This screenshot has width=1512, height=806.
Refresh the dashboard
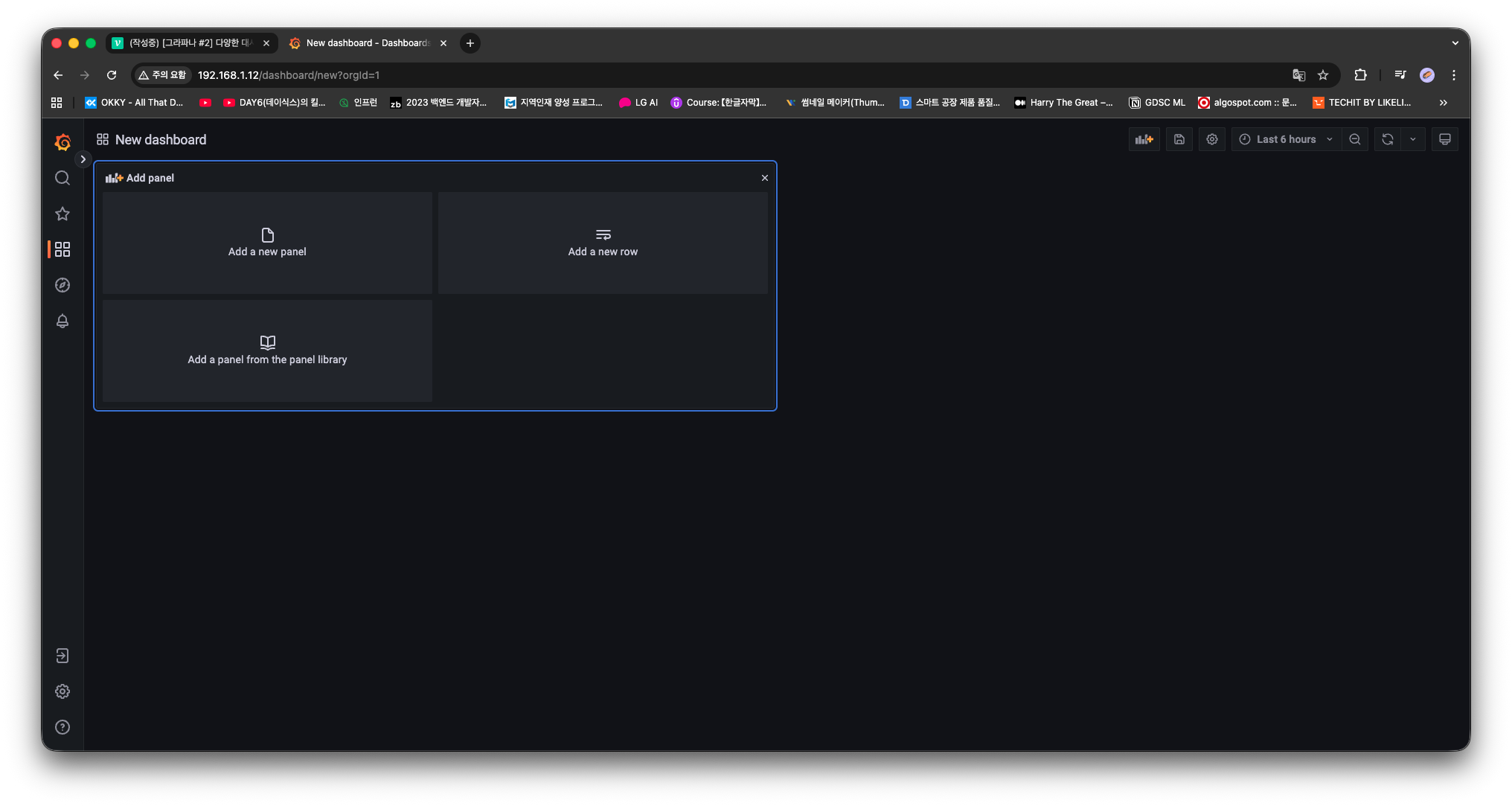(x=1388, y=139)
